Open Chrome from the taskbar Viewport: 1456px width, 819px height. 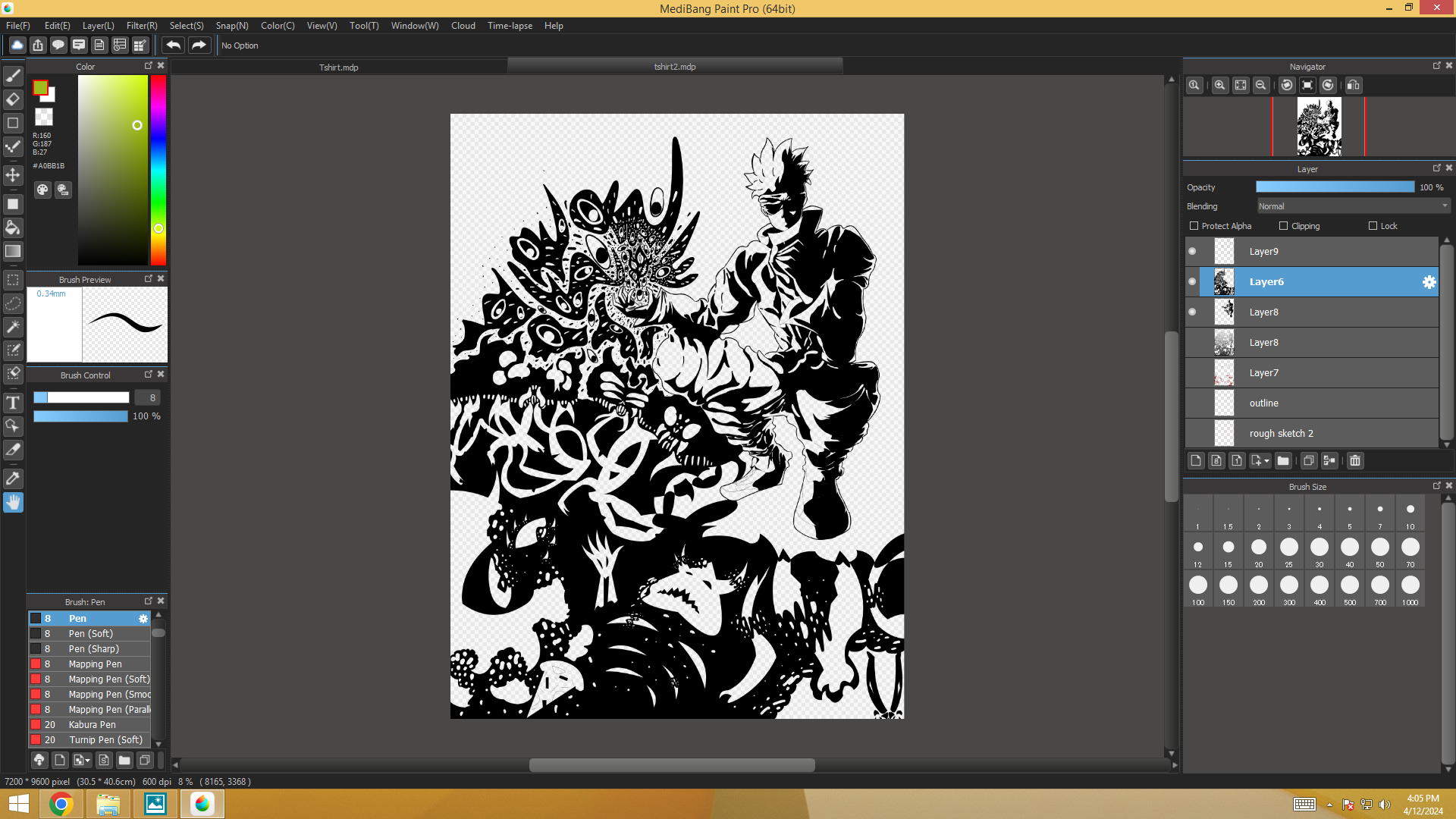61,804
